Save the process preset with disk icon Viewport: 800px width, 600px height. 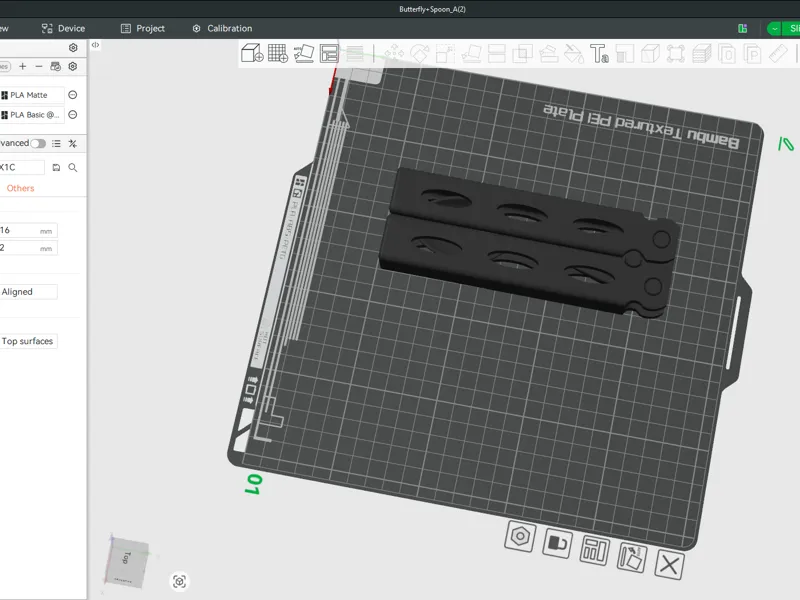click(56, 167)
